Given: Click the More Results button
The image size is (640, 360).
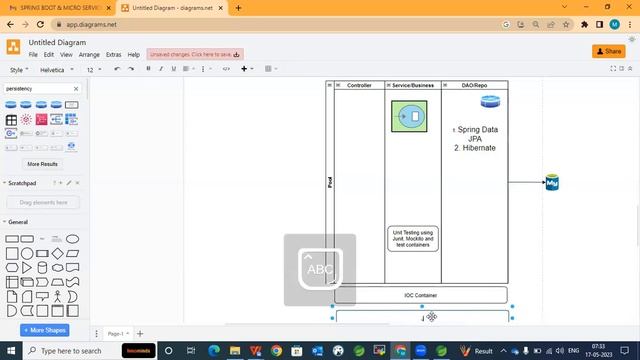Looking at the screenshot, I should [x=42, y=164].
